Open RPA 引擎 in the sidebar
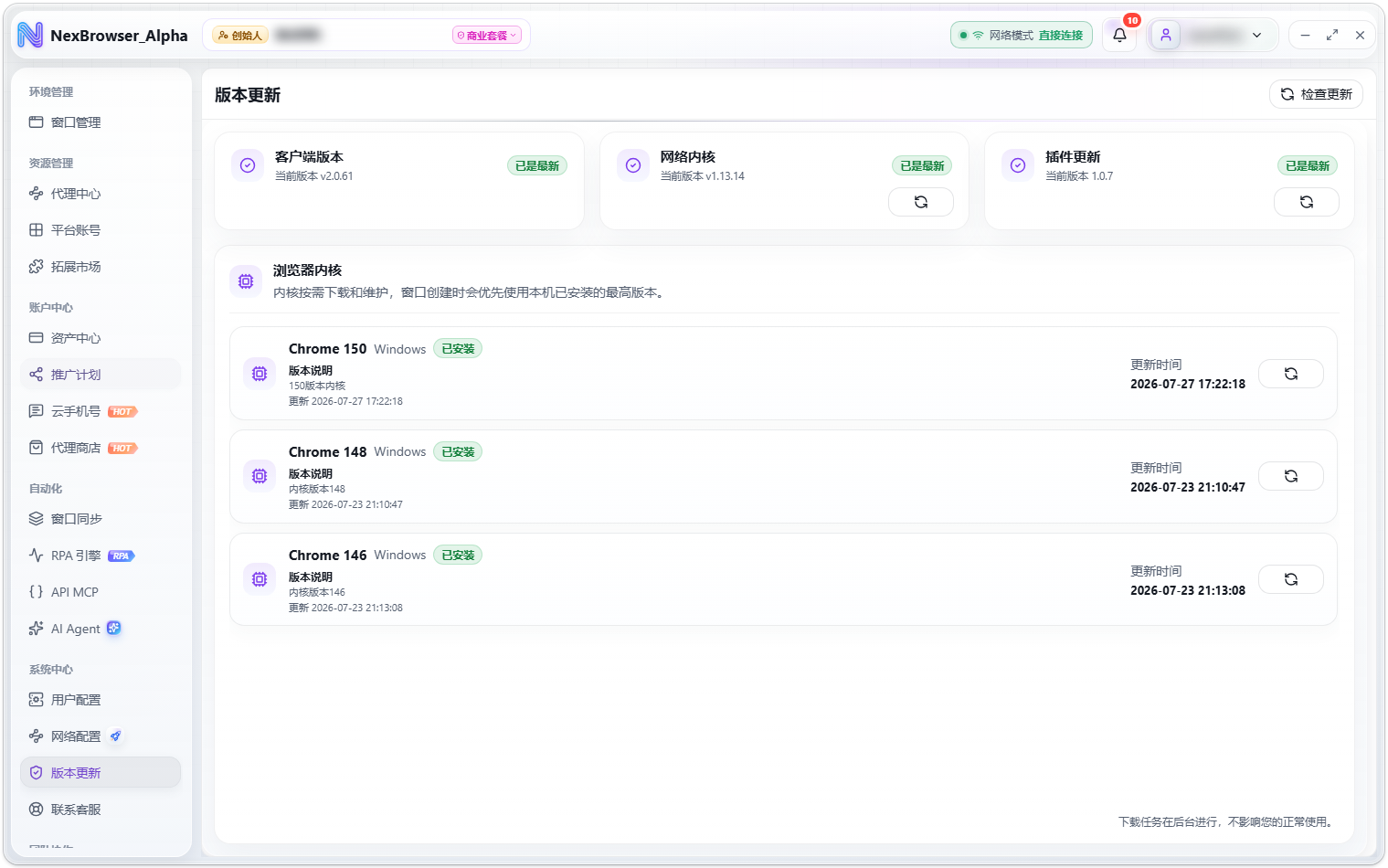The image size is (1388, 868). (x=101, y=556)
